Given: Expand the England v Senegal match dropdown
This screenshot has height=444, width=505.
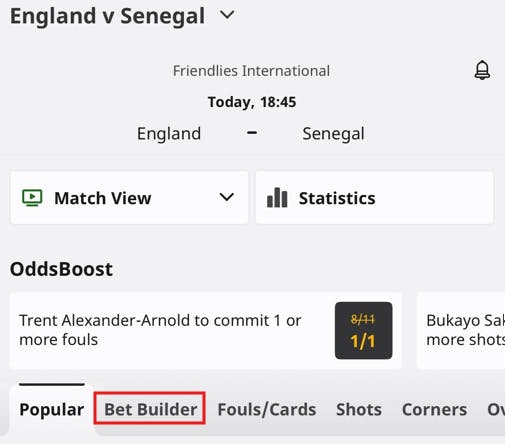Looking at the screenshot, I should [x=227, y=15].
